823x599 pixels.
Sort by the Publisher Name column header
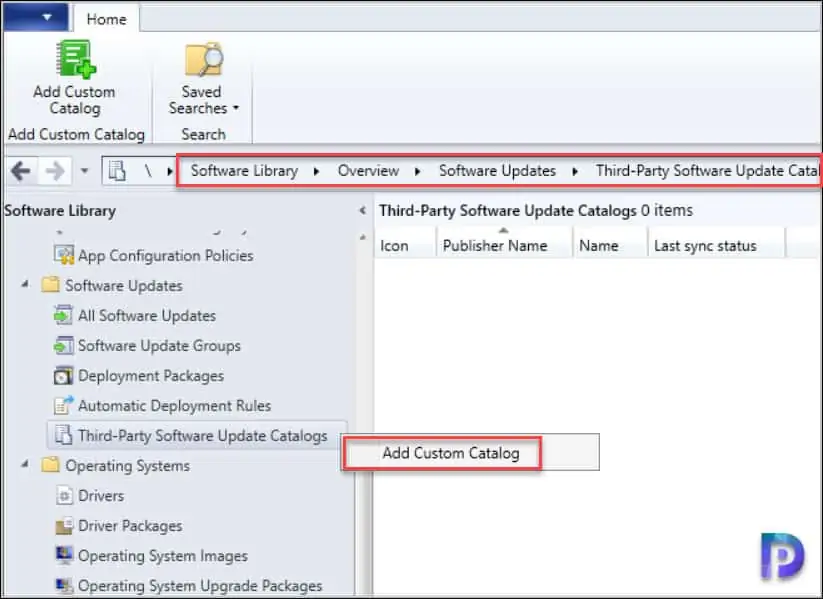click(x=504, y=245)
